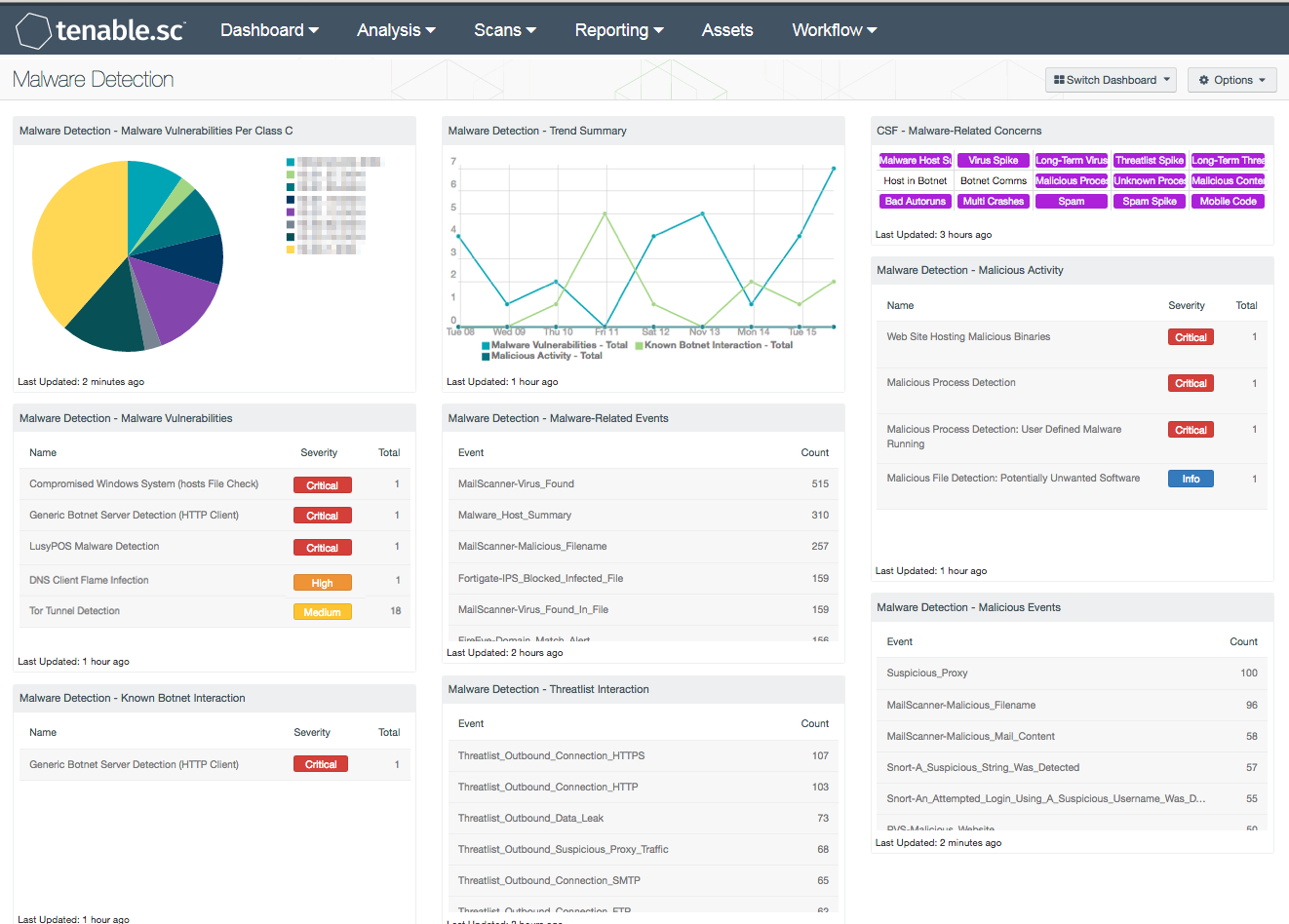Go to the Assets page
This screenshot has width=1289, height=924.
[x=727, y=30]
